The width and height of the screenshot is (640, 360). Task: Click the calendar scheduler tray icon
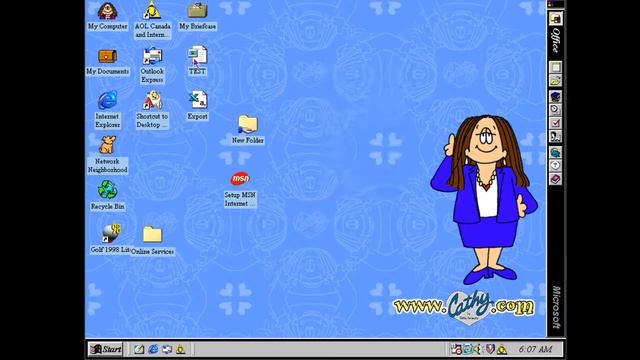456,349
